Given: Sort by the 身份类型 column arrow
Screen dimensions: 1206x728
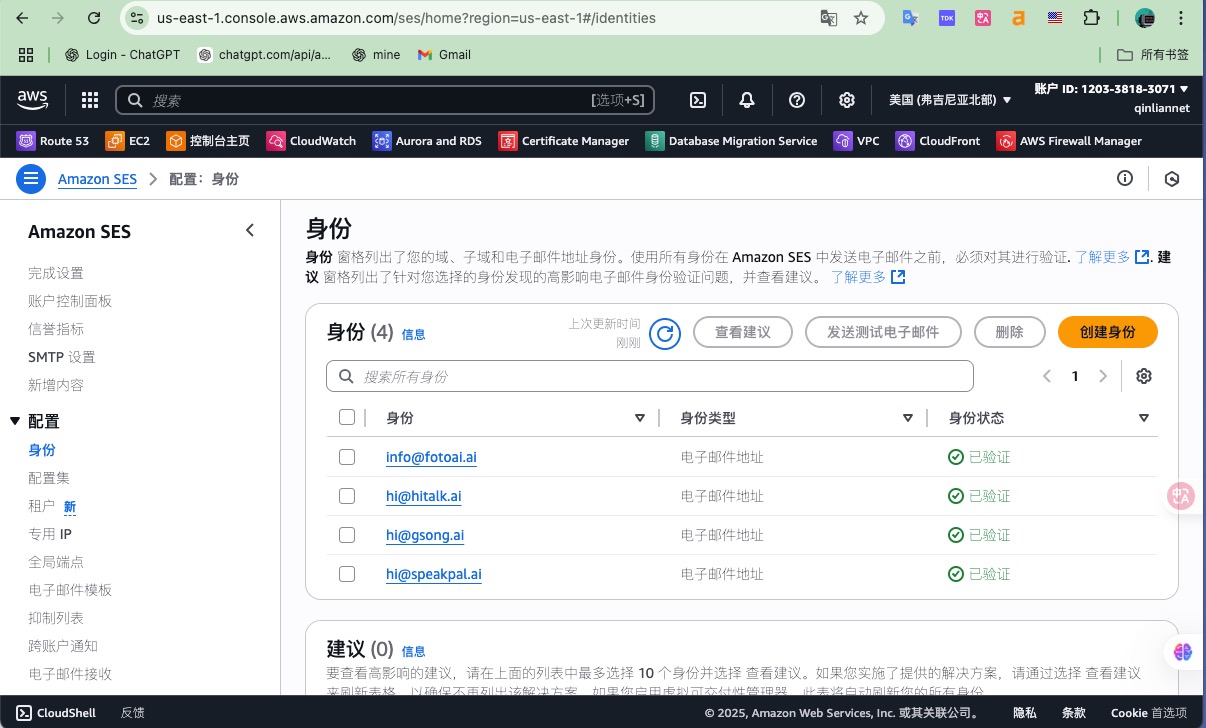Looking at the screenshot, I should click(908, 418).
